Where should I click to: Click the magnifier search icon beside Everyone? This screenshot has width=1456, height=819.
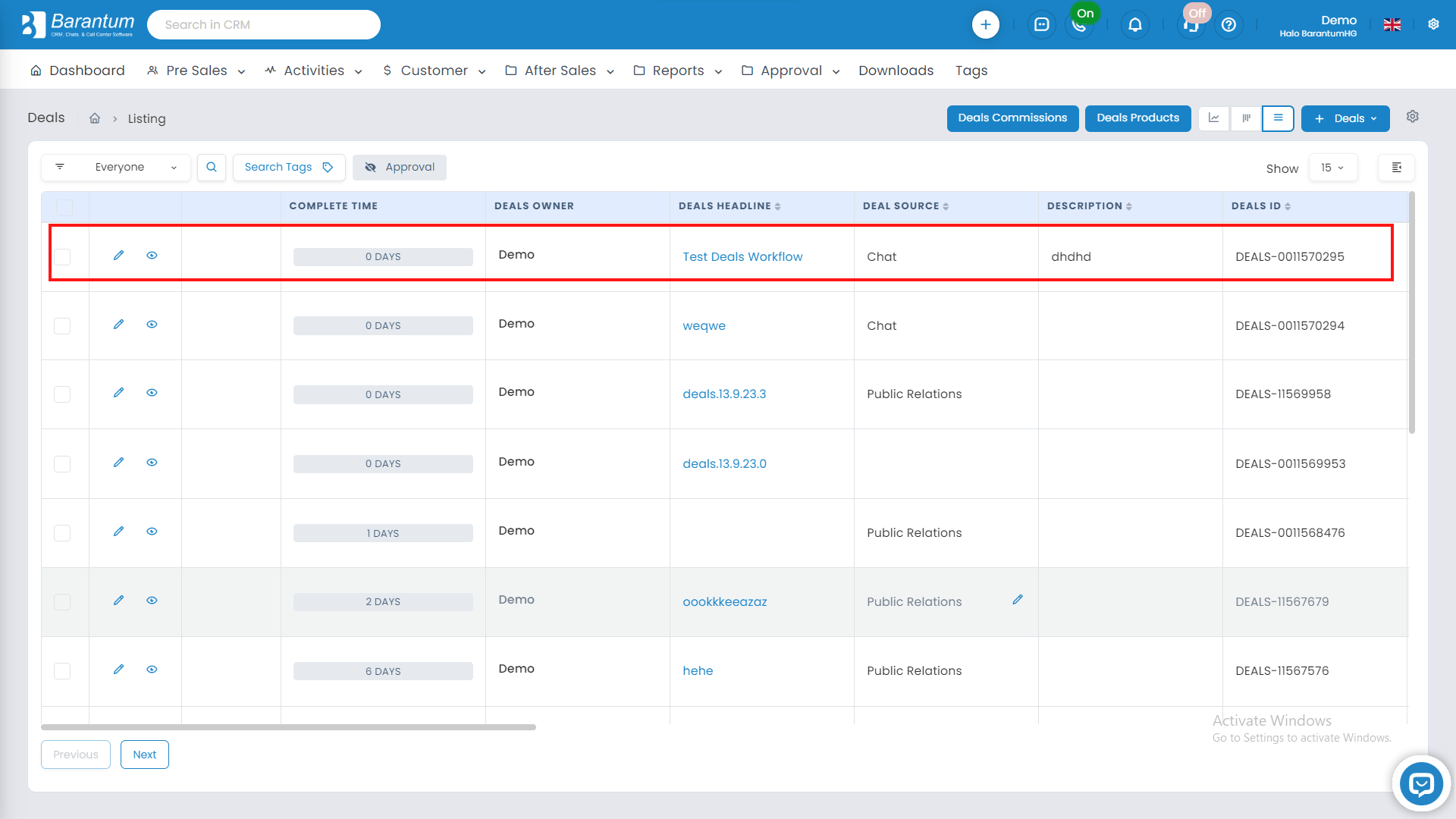(212, 168)
